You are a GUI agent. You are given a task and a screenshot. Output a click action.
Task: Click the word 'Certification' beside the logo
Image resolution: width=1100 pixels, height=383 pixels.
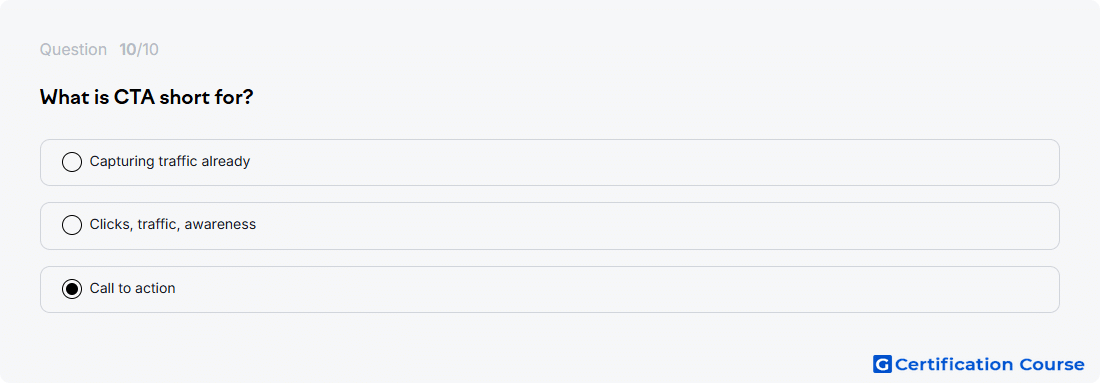point(955,364)
